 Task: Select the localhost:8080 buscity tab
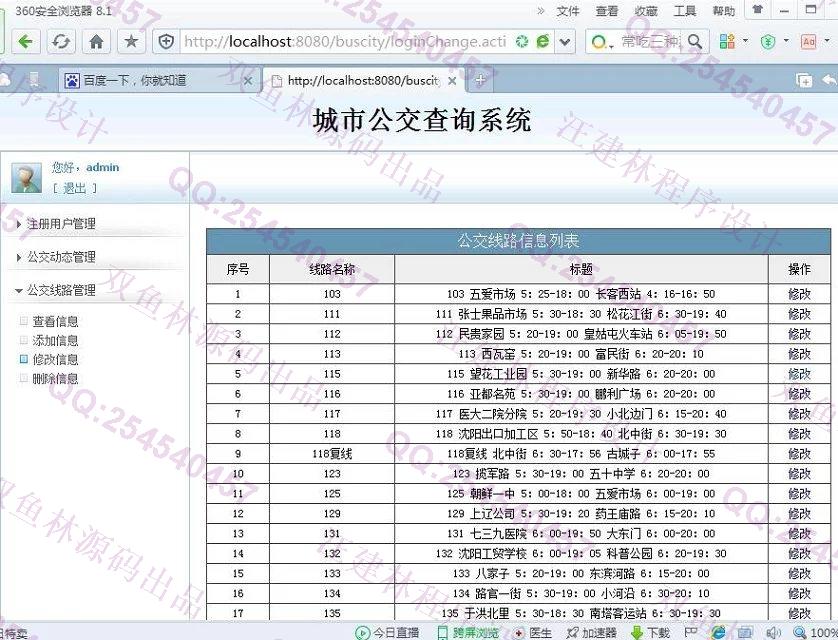tap(363, 81)
